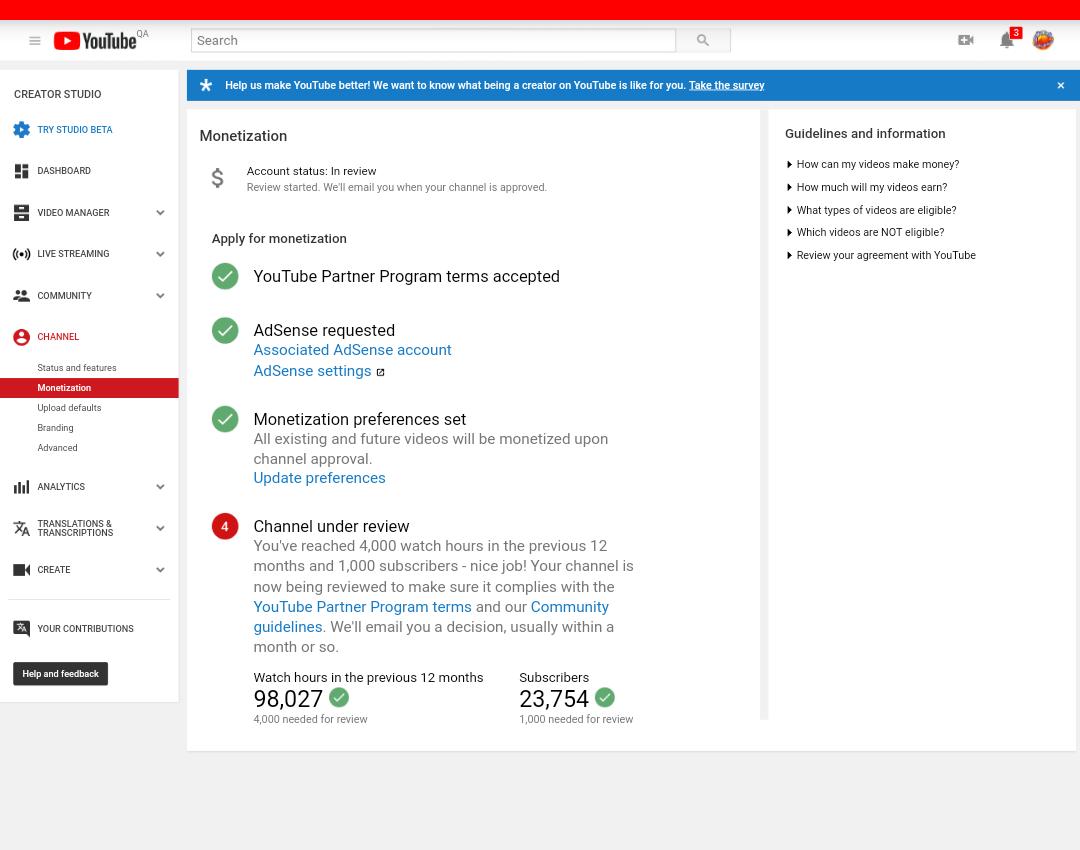Click the Create camera icon
Image resolution: width=1080 pixels, height=850 pixels.
21,570
